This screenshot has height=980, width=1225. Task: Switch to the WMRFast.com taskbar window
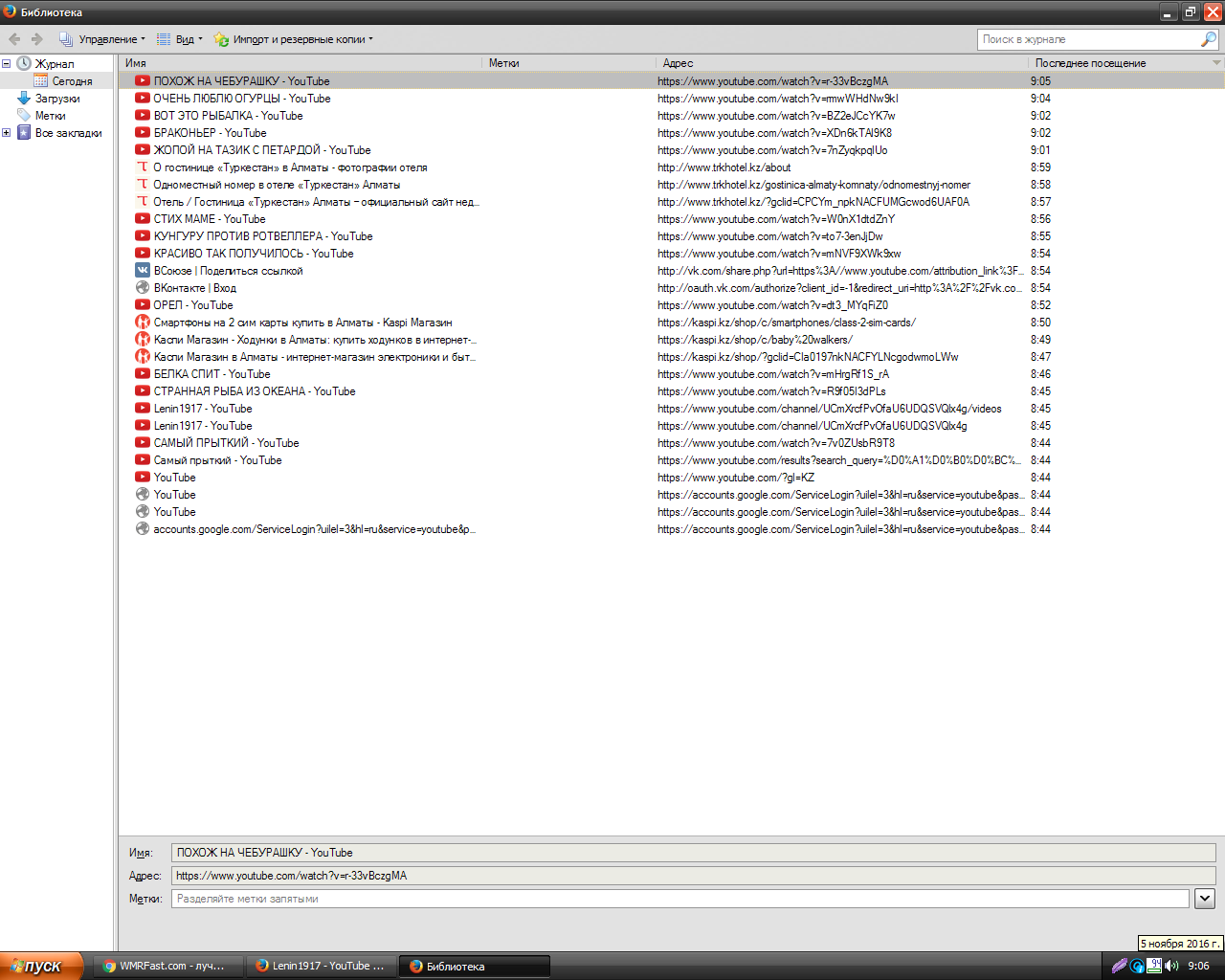pos(168,967)
